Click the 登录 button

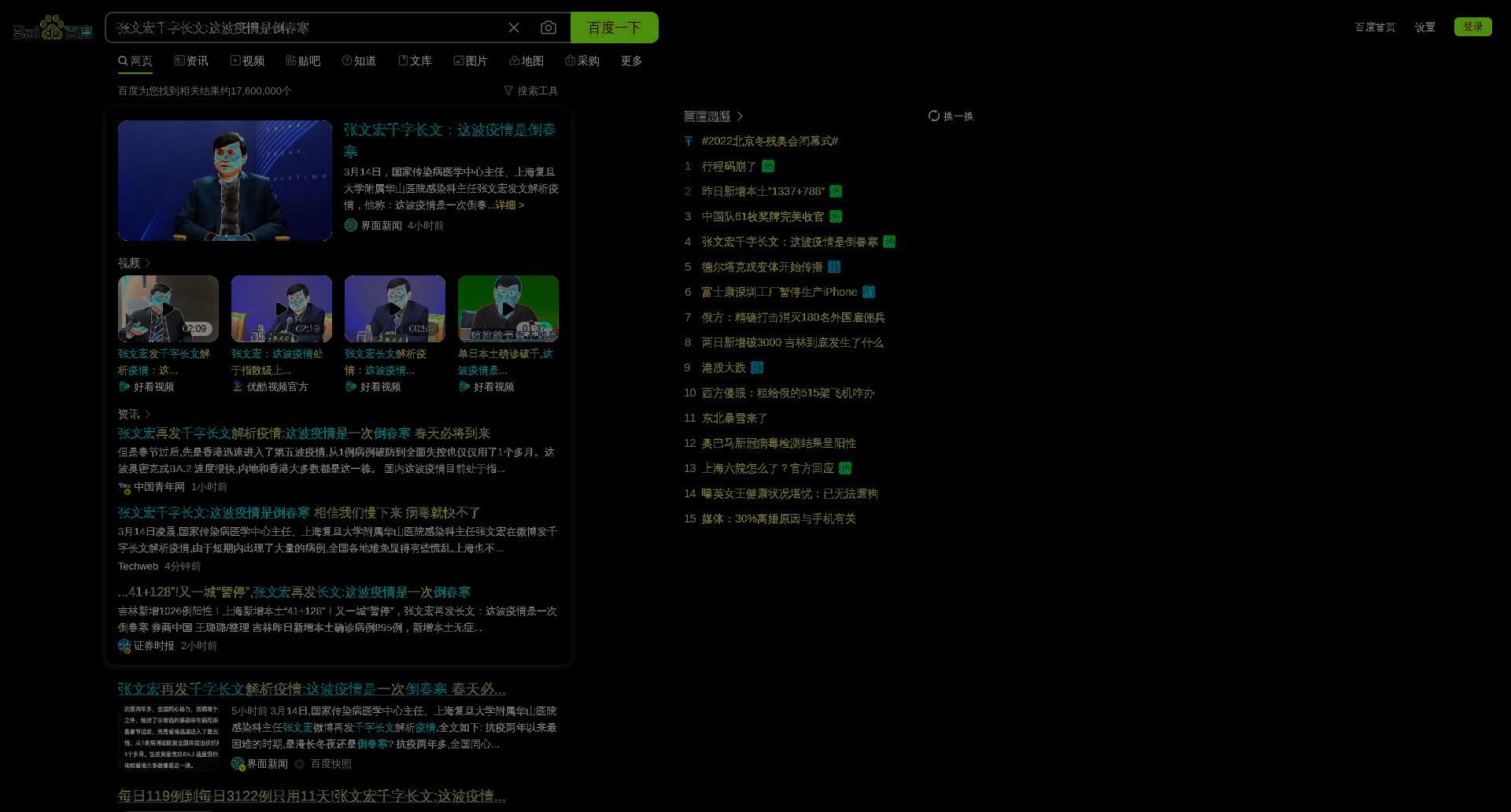(1473, 27)
